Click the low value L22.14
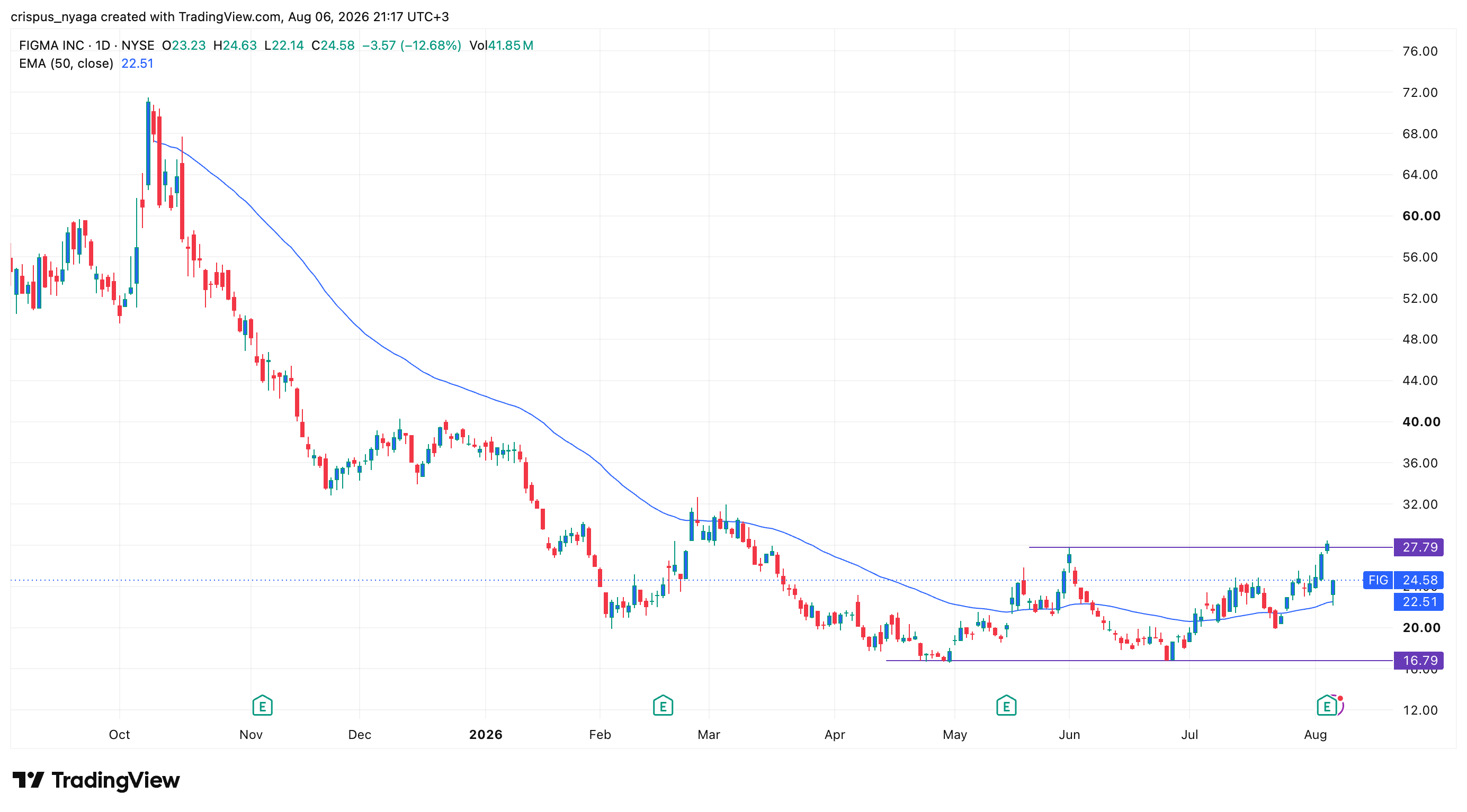1467x812 pixels. coord(284,46)
